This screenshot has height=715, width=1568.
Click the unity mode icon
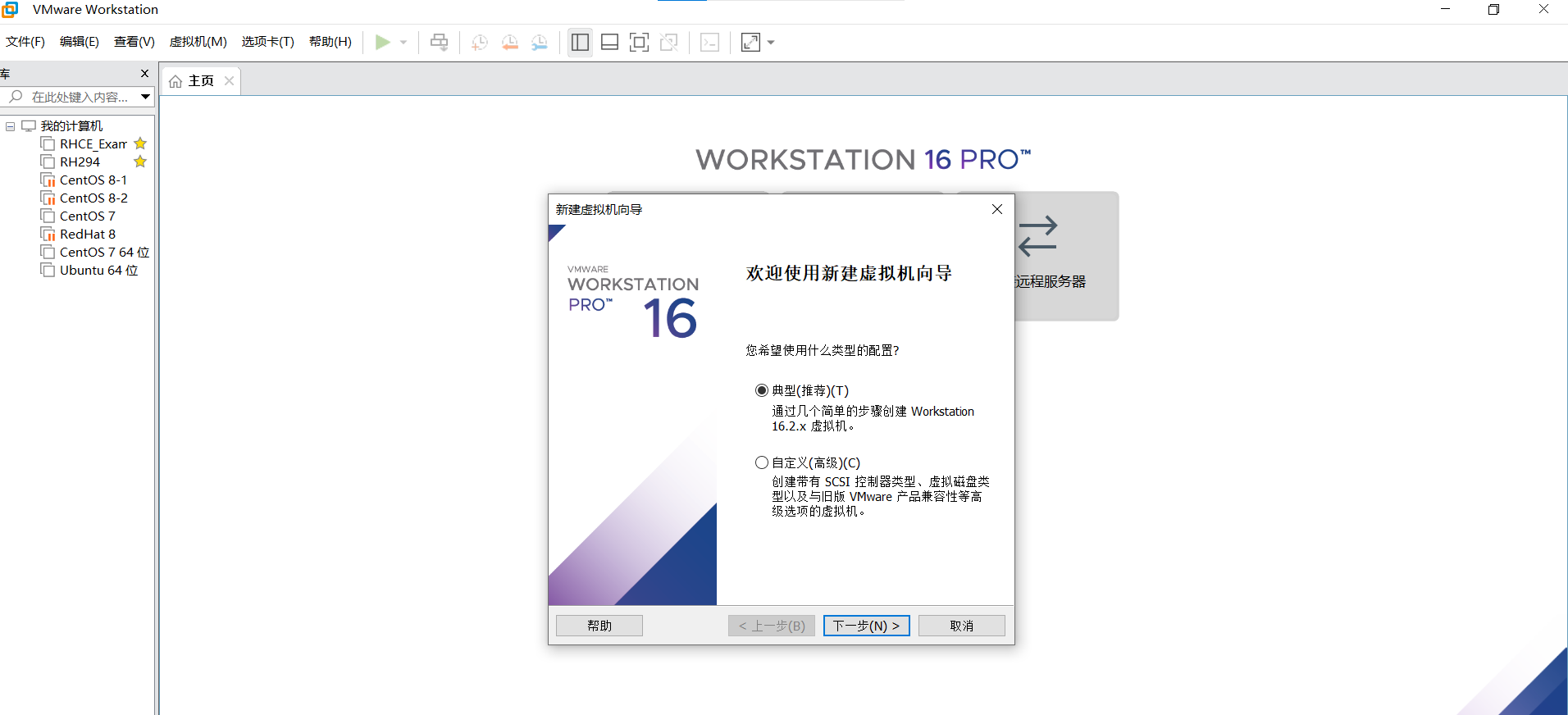click(x=669, y=42)
